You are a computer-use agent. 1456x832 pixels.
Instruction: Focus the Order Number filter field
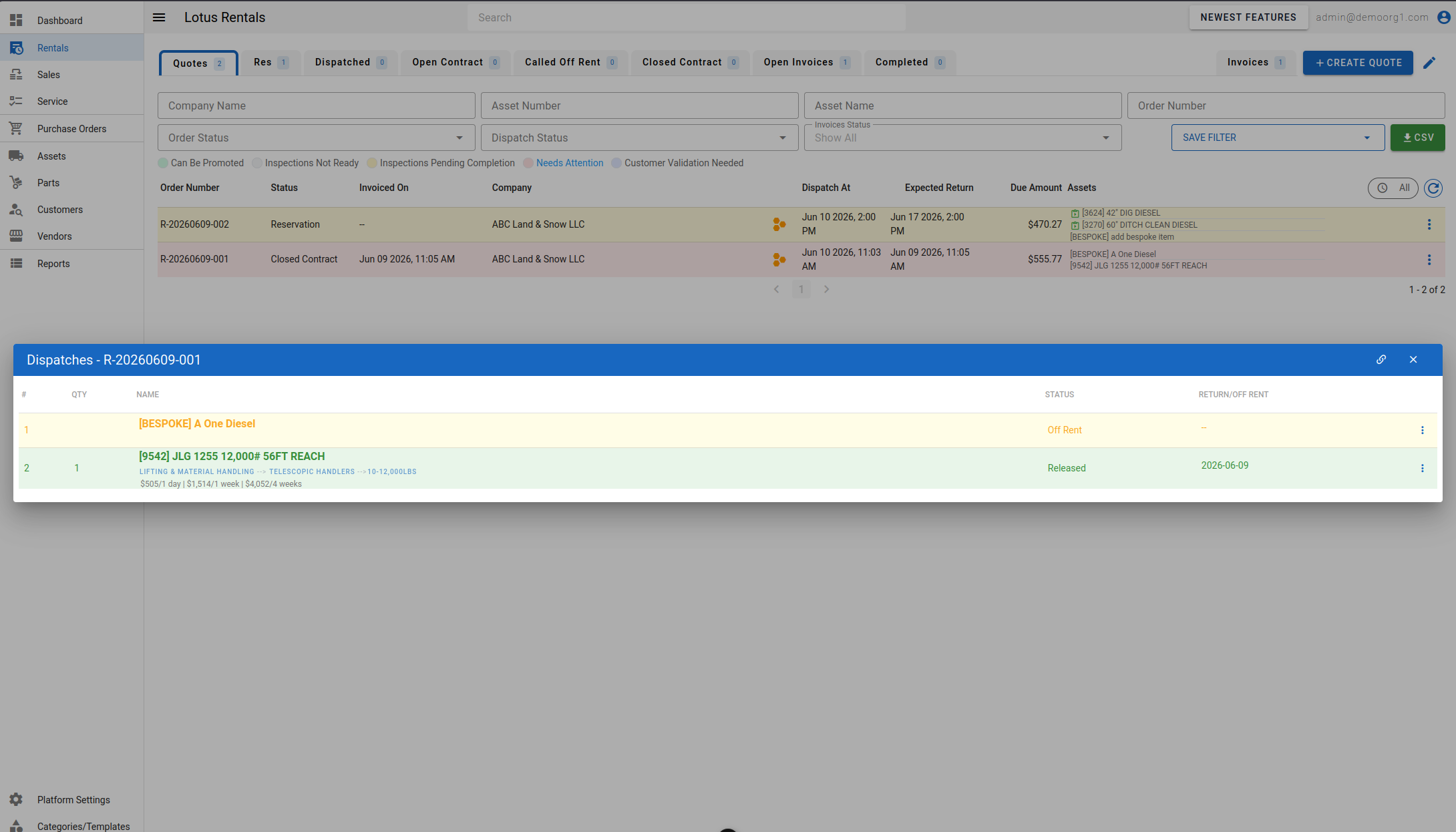1286,106
